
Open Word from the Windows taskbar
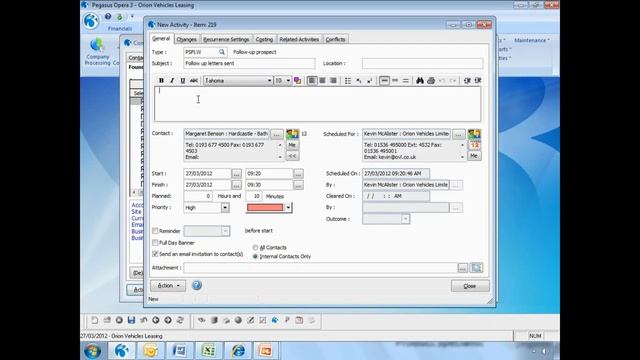tap(180, 351)
